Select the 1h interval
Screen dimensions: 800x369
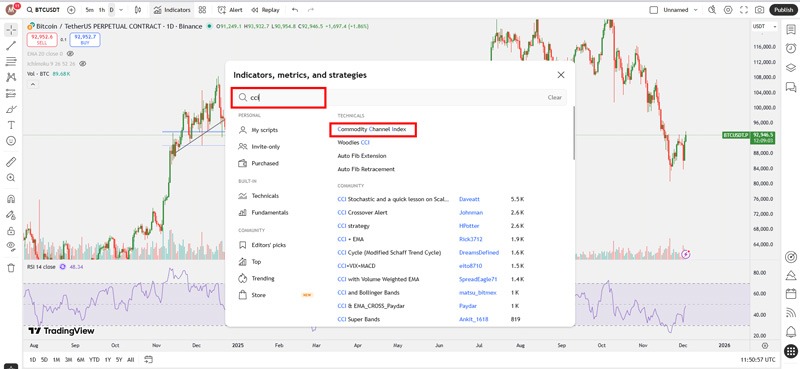pyautogui.click(x=102, y=10)
